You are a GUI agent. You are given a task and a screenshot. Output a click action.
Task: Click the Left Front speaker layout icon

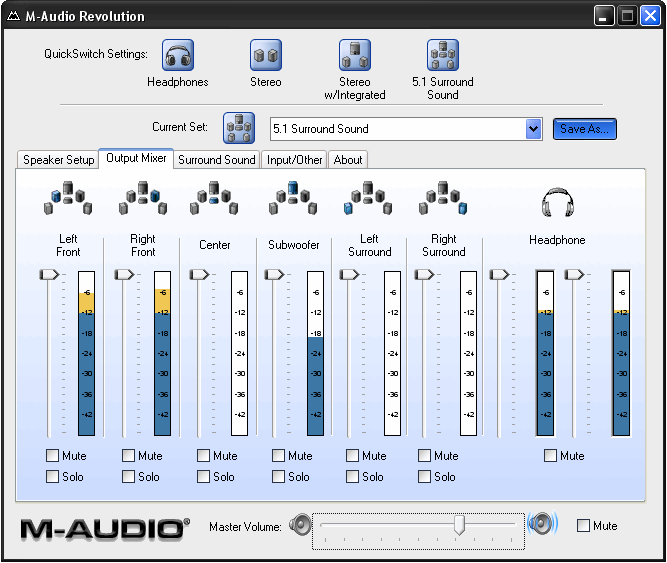click(x=68, y=198)
